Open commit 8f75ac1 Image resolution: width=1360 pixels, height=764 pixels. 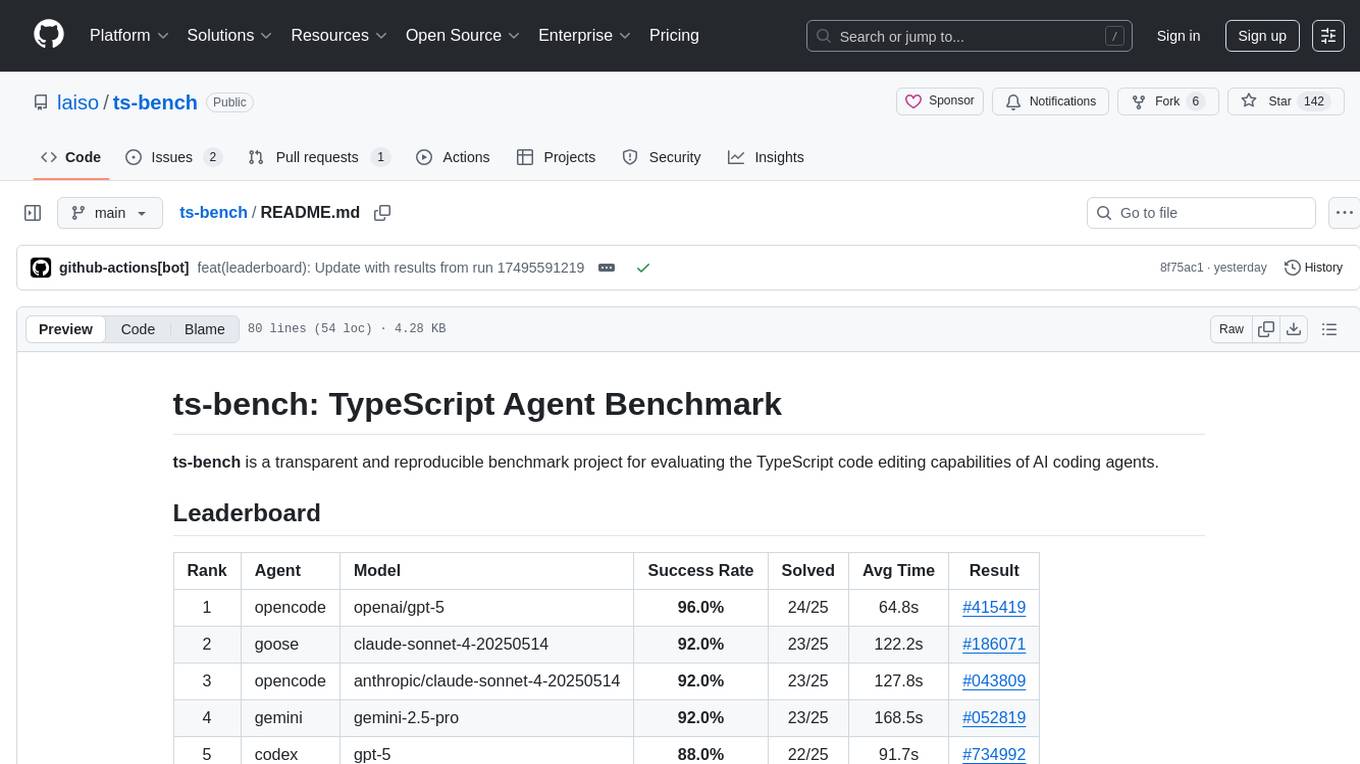[1181, 268]
